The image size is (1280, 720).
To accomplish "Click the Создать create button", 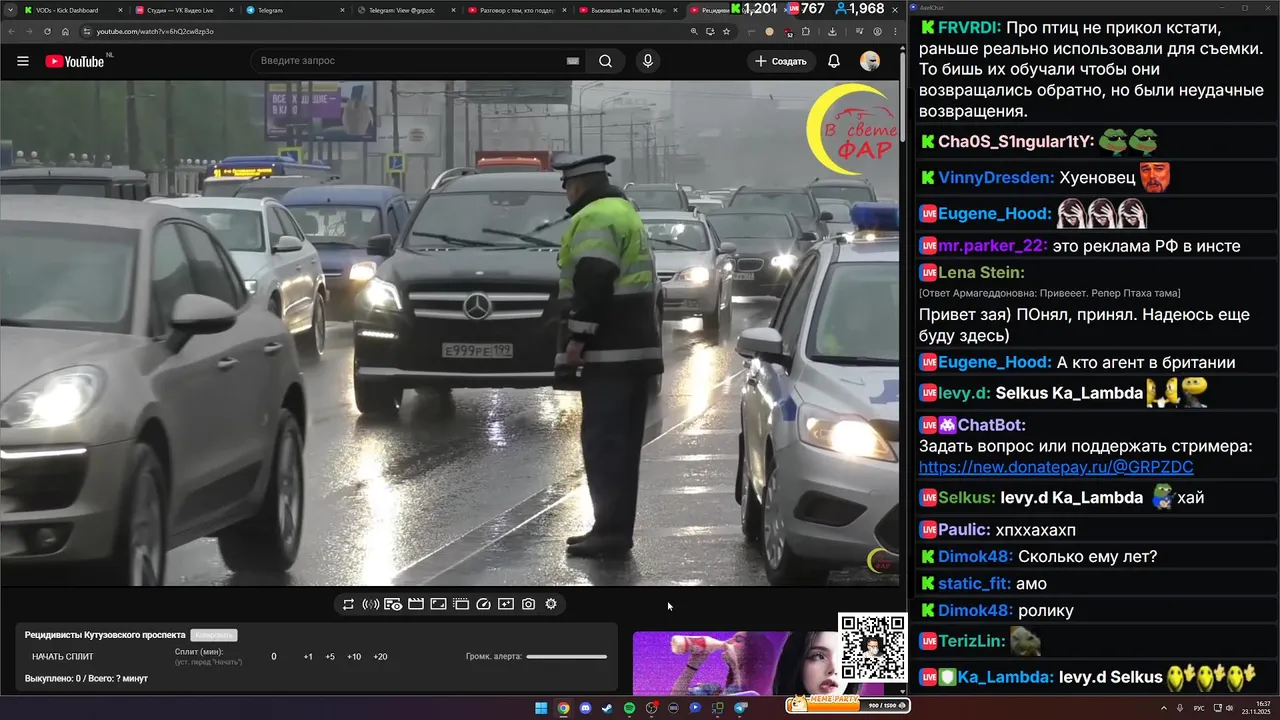I will 781,61.
